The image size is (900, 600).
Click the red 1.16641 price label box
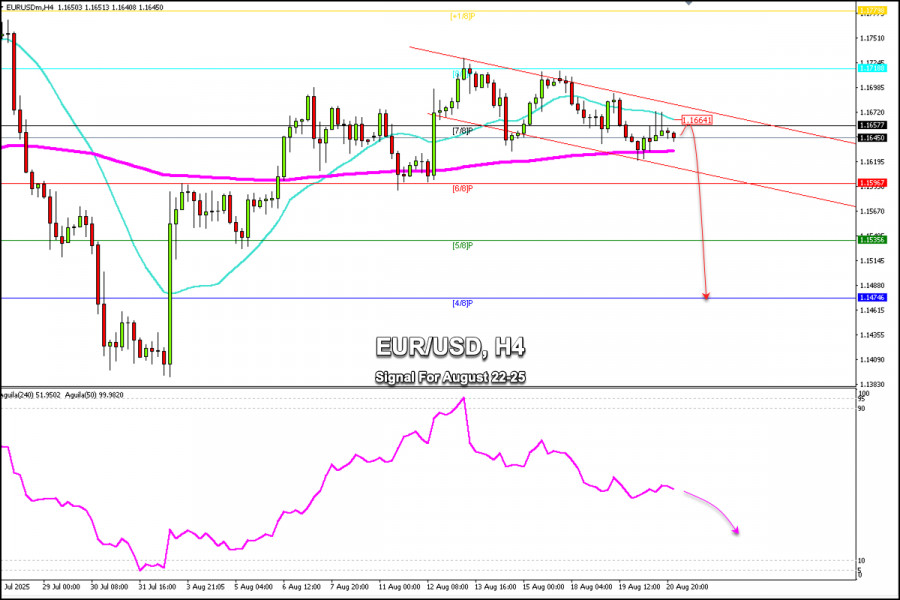point(697,120)
